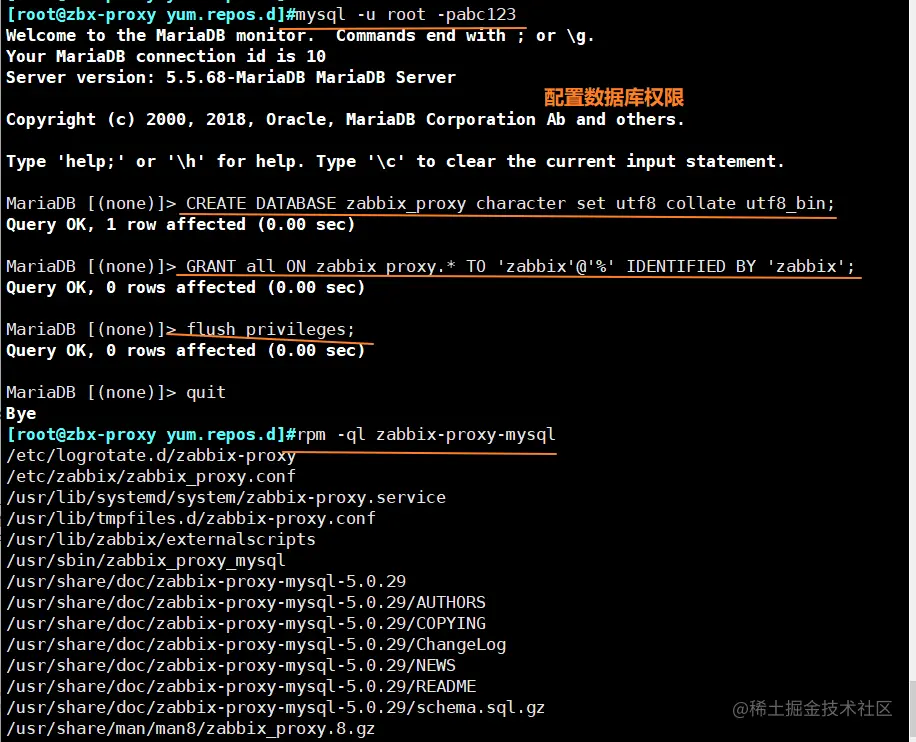
Task: Click '/usr/share/man/man8/zabbix_proxy.8.gz' path
Action: (190, 729)
